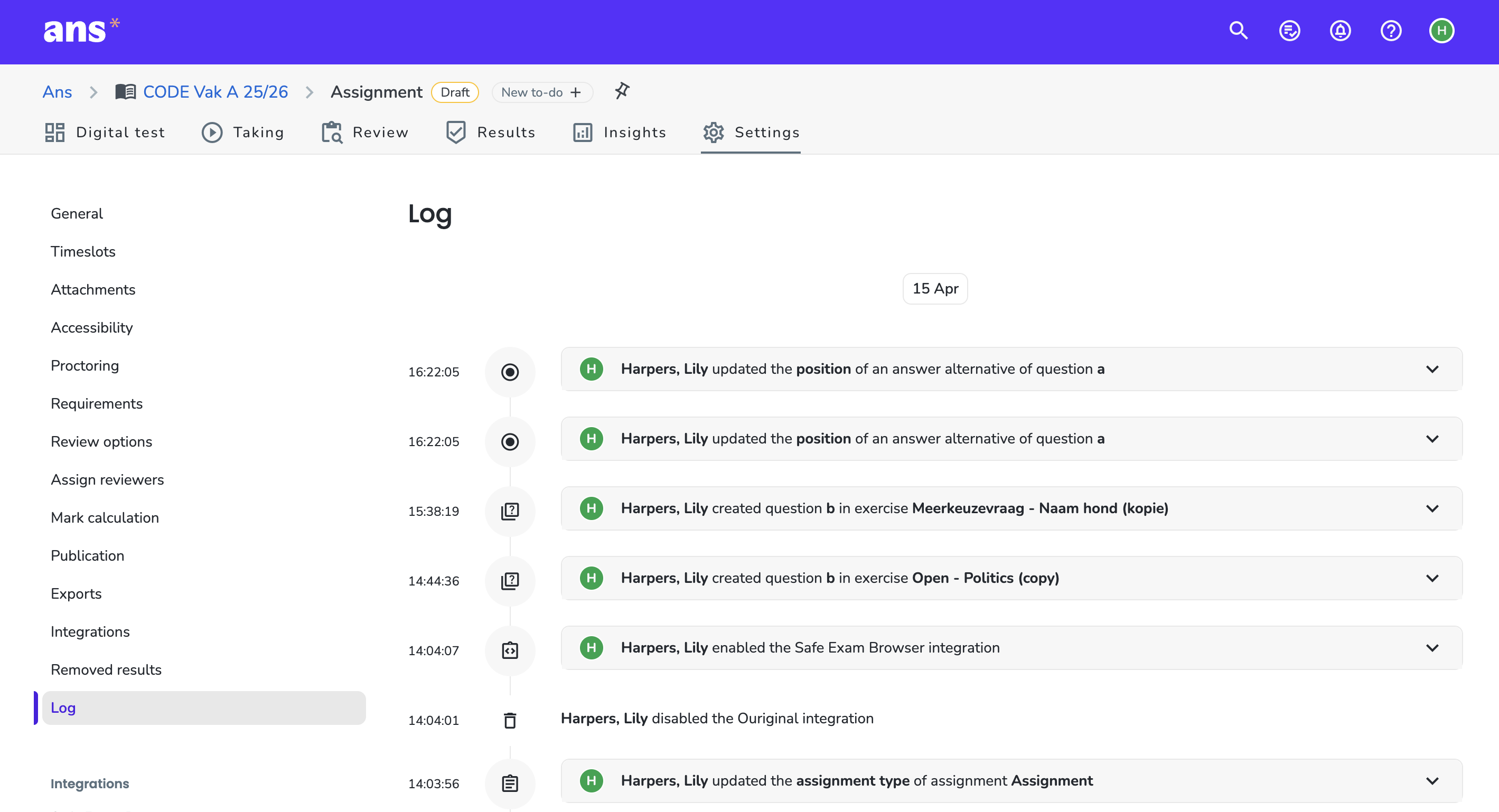The width and height of the screenshot is (1499, 812).
Task: Click the H avatar in the Safe Exam Browser entry
Action: 591,647
